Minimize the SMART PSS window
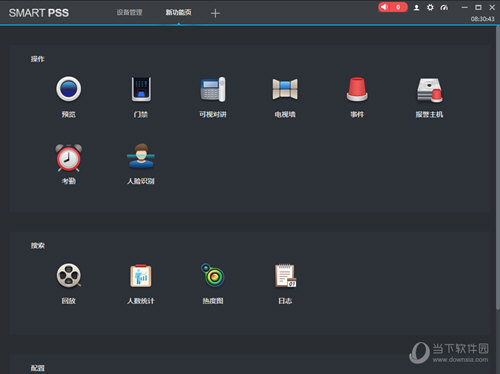500x374 pixels. pyautogui.click(x=465, y=7)
